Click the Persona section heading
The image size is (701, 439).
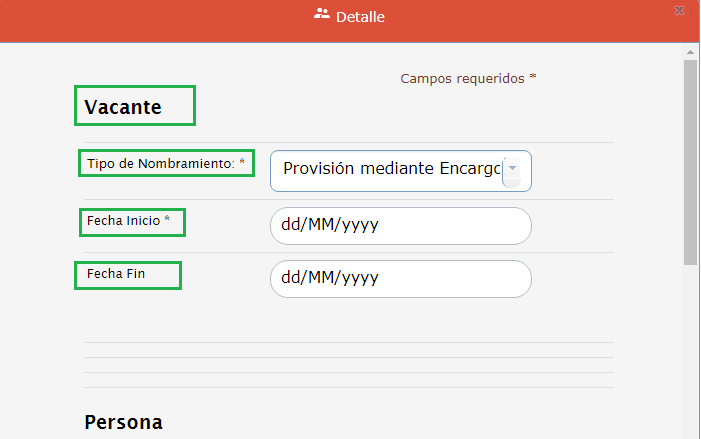point(123,422)
